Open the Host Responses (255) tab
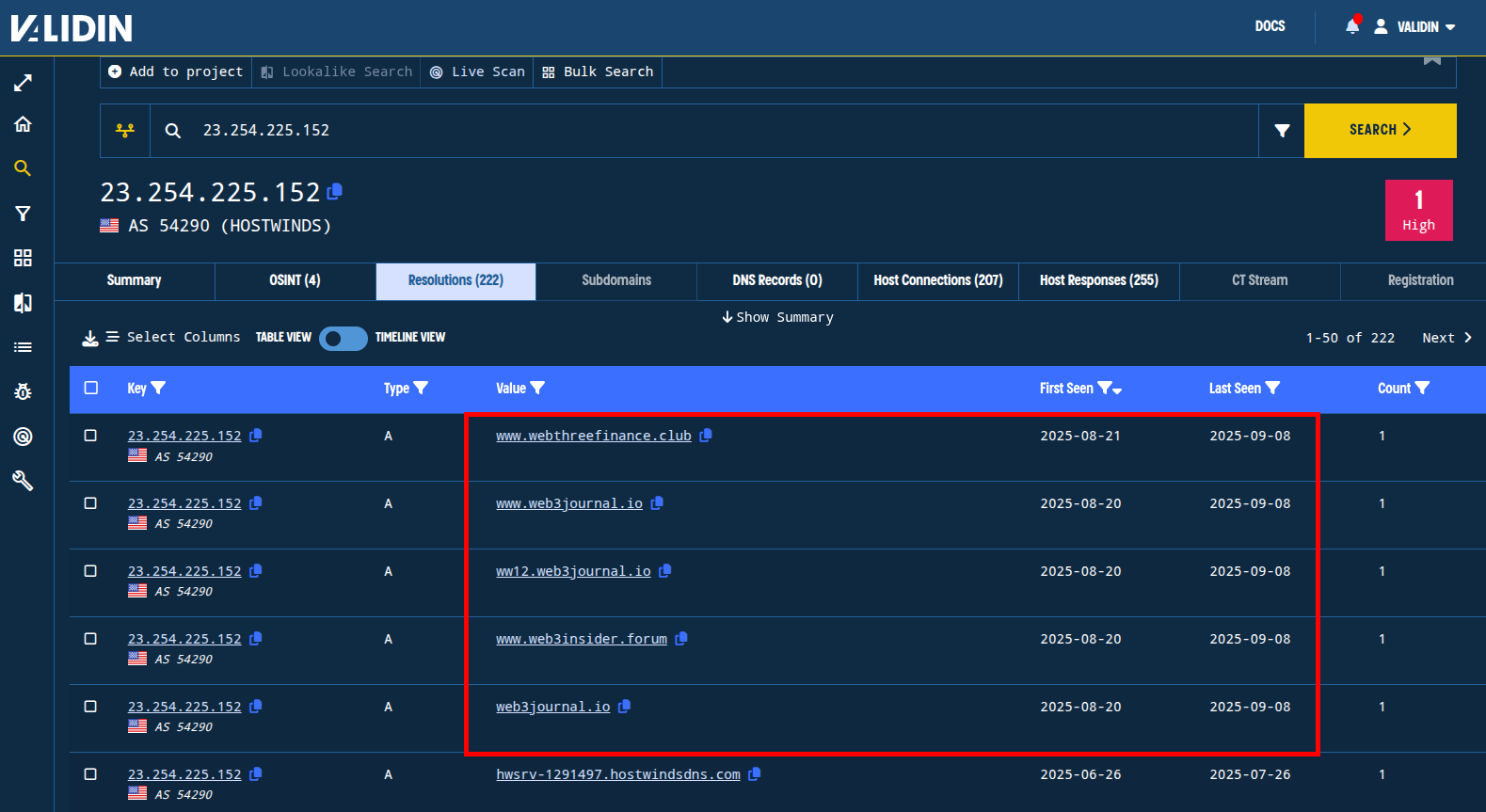The image size is (1486, 812). [x=1099, y=280]
